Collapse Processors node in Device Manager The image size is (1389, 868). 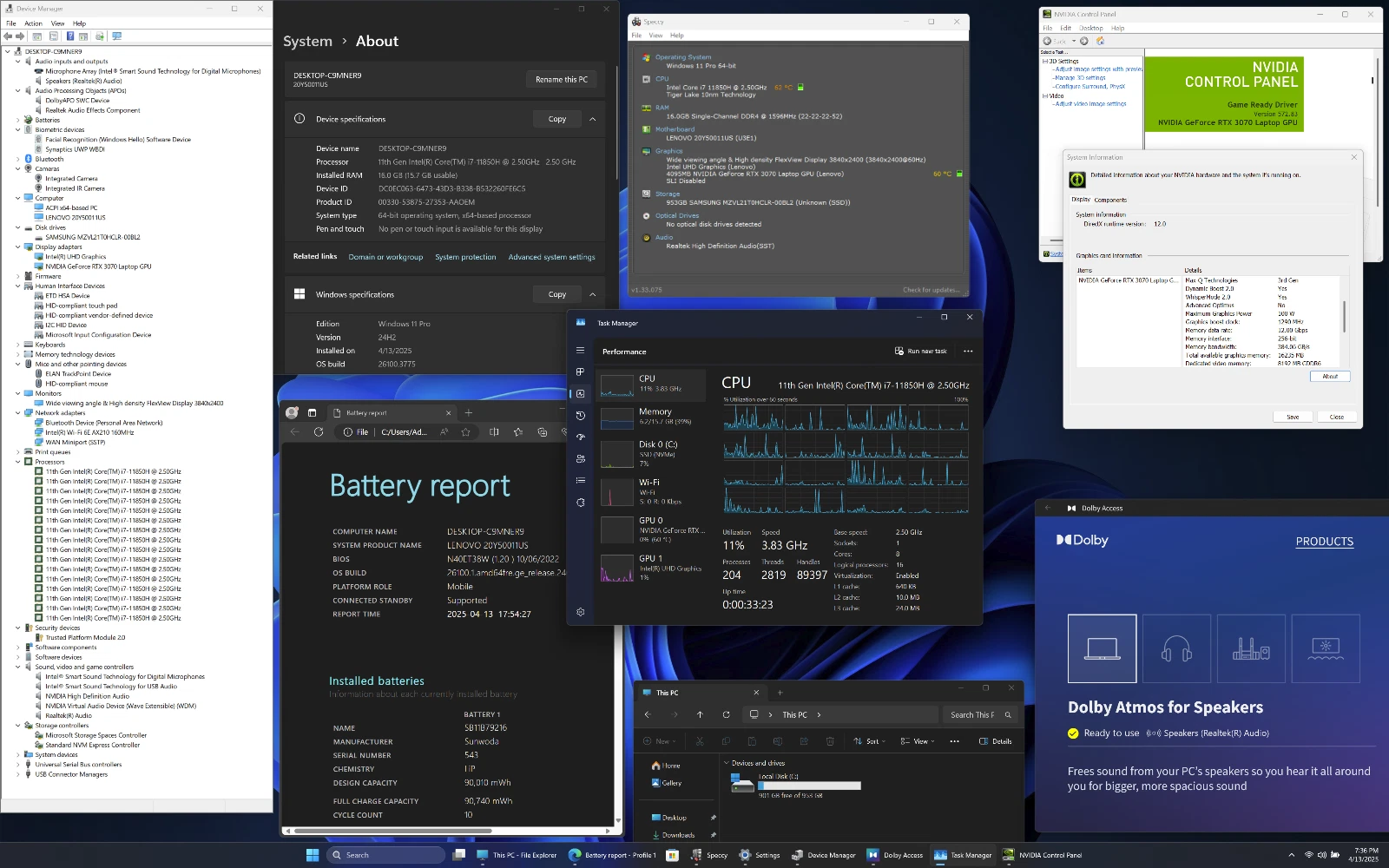coord(17,462)
